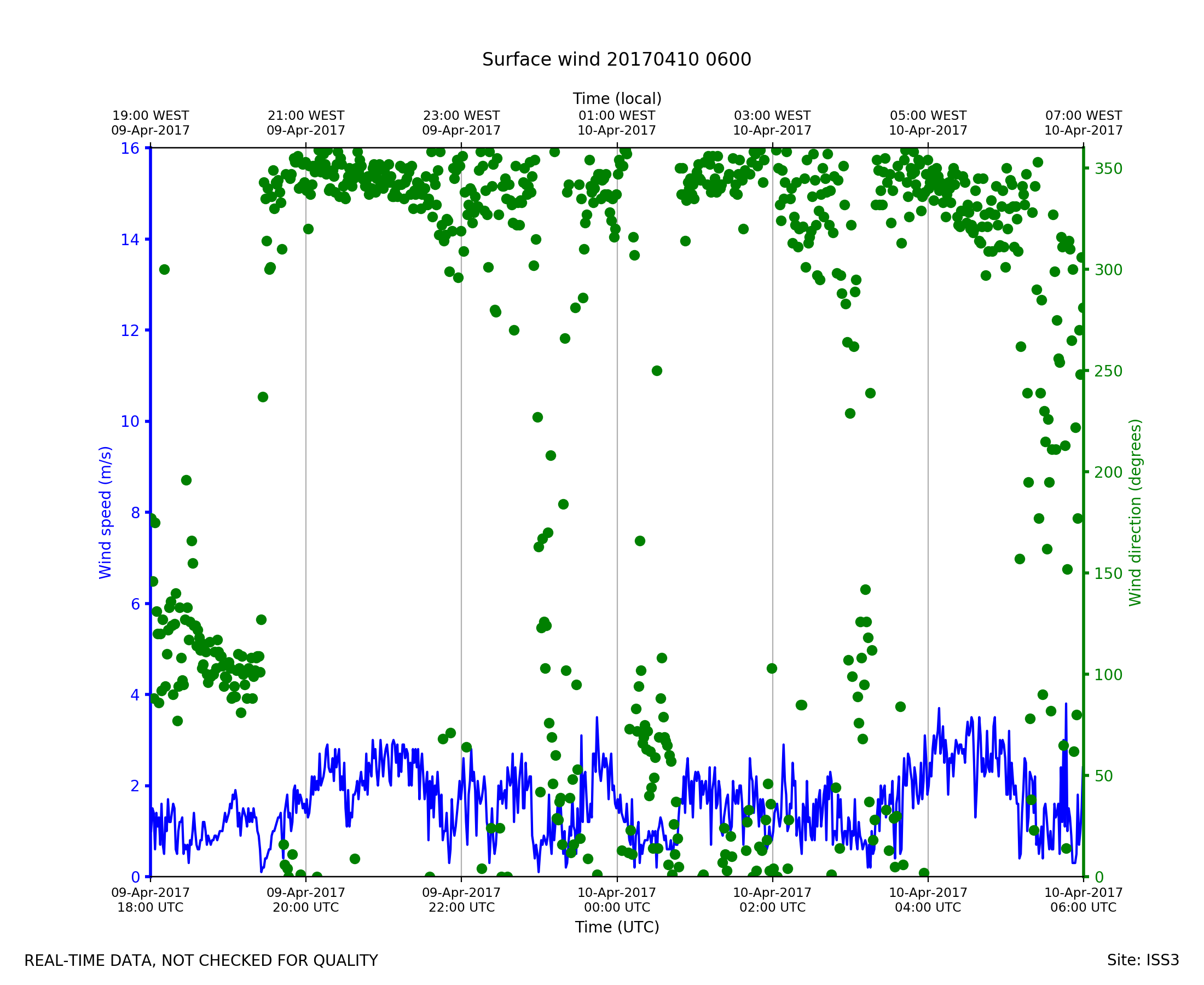Screen dimensions: 1204x985
Task: Click the green 200 wind direction tick
Action: [1108, 472]
